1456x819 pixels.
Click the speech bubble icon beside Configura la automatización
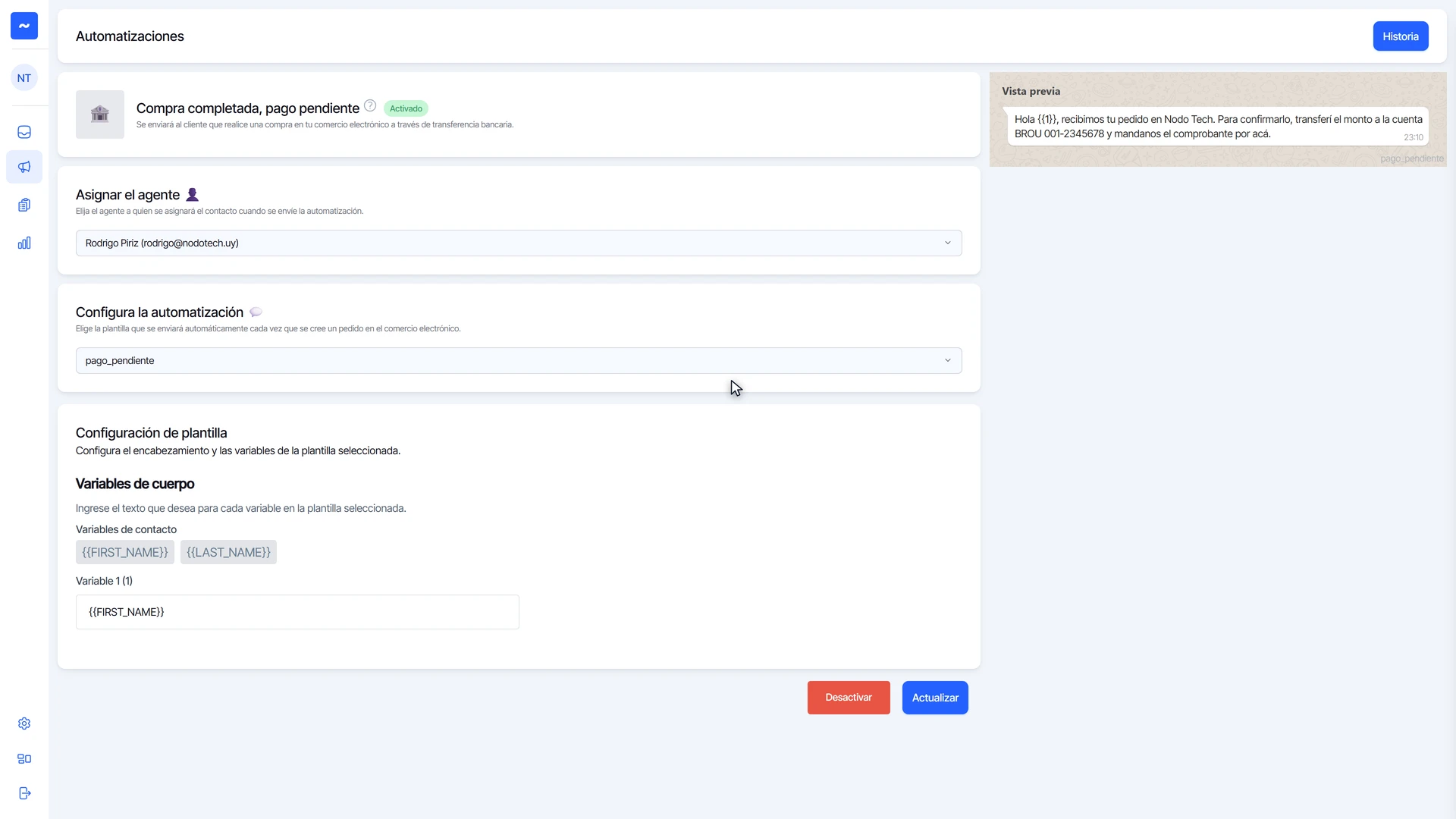256,312
